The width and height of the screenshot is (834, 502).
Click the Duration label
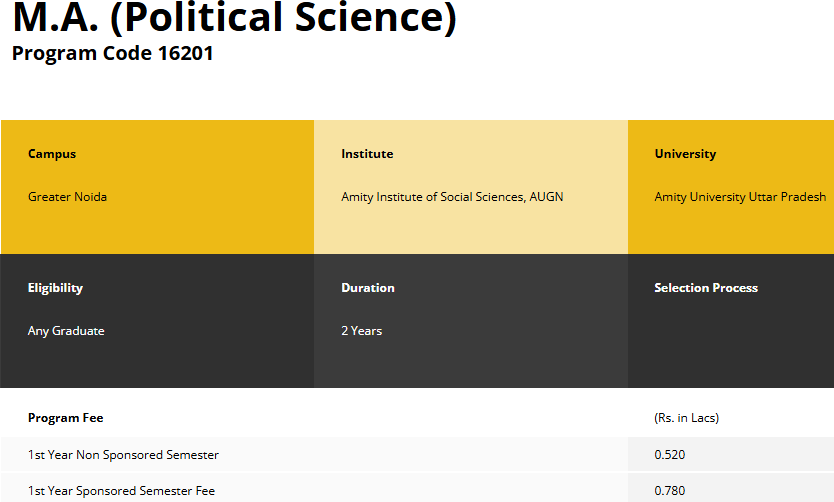(368, 288)
